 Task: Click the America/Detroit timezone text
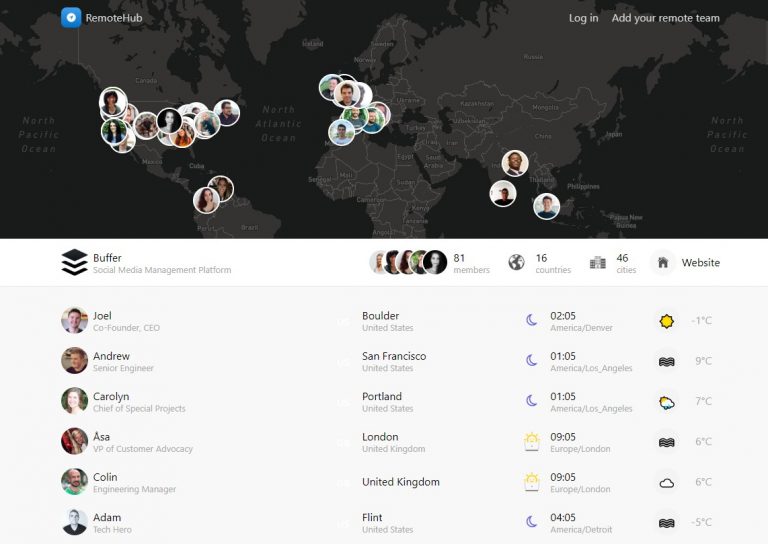click(x=581, y=530)
